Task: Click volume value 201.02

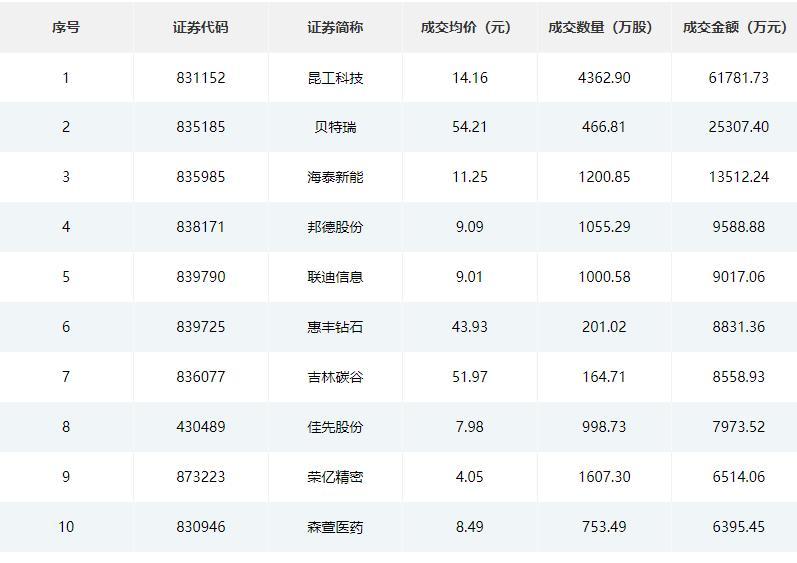Action: 604,327
